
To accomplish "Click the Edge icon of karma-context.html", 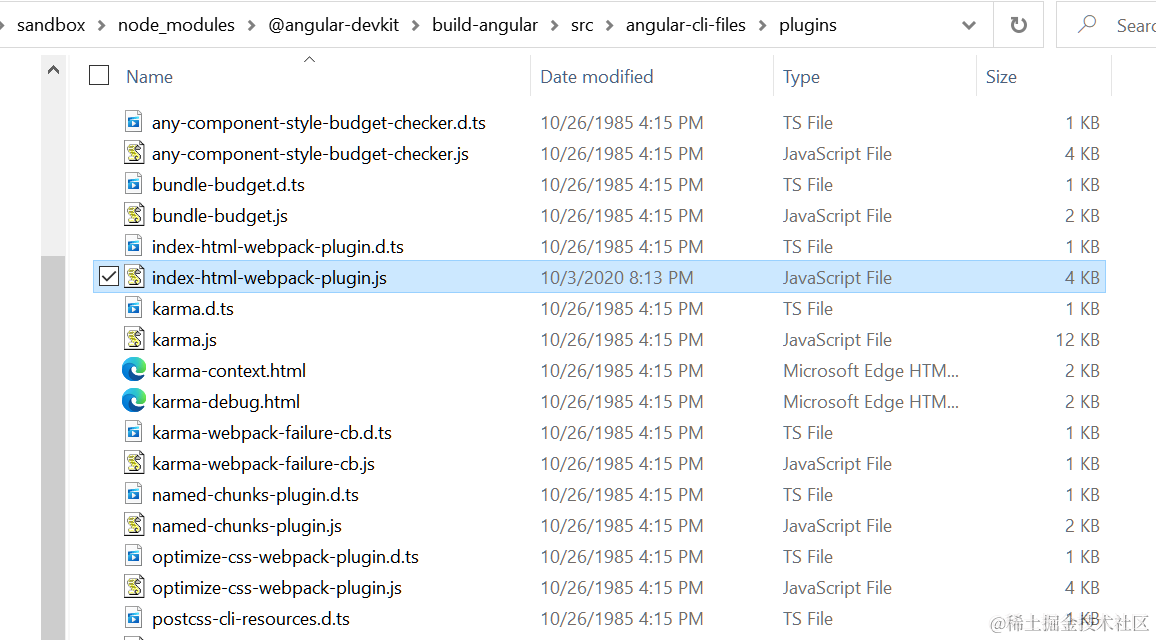I will pos(133,369).
